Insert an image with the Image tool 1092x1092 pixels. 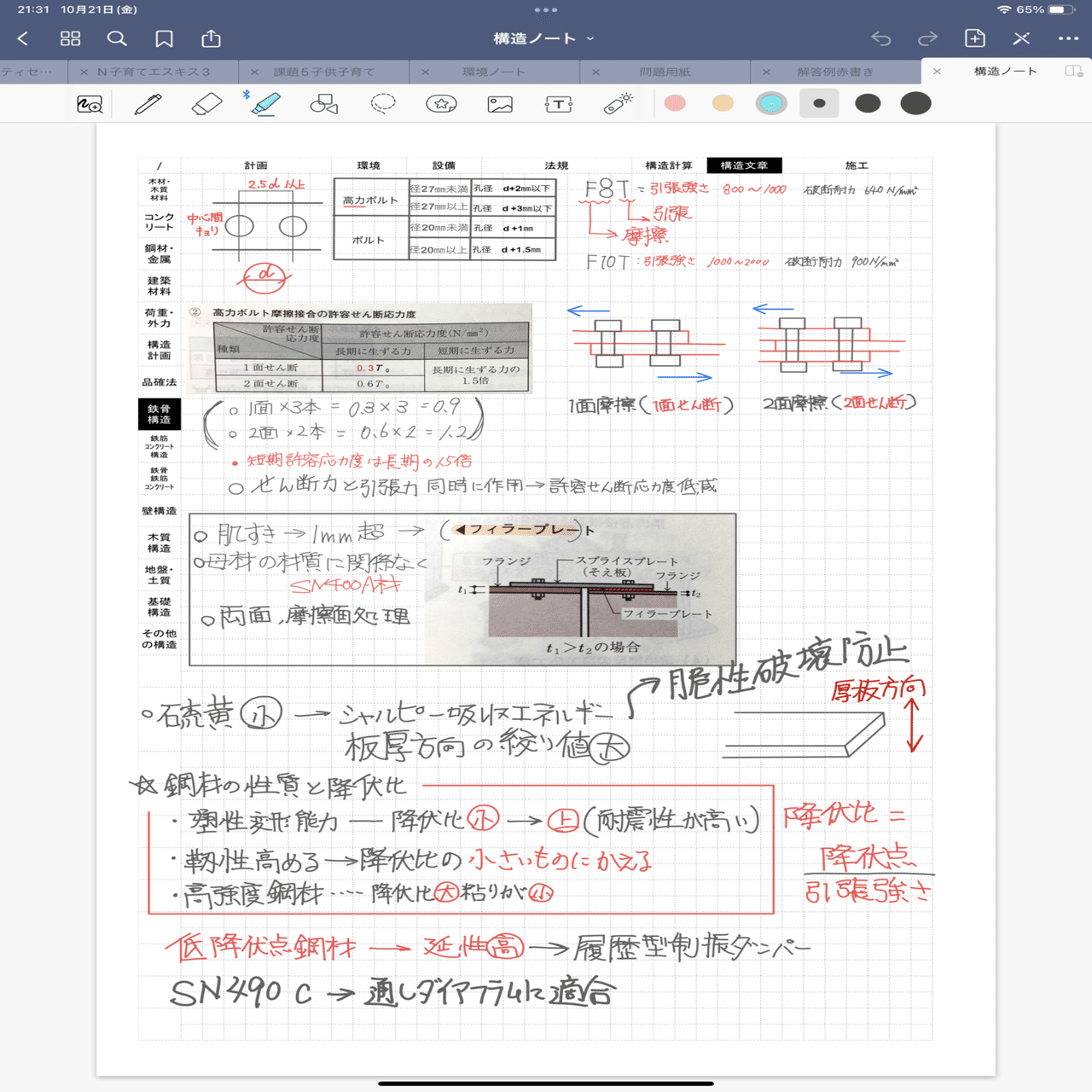(x=499, y=103)
